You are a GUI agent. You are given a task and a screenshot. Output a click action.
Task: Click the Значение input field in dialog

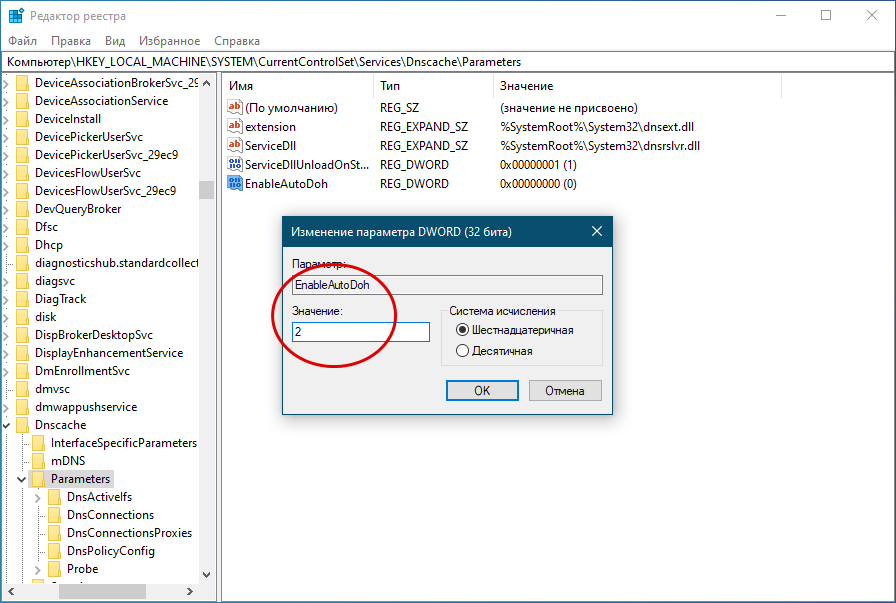pos(361,332)
